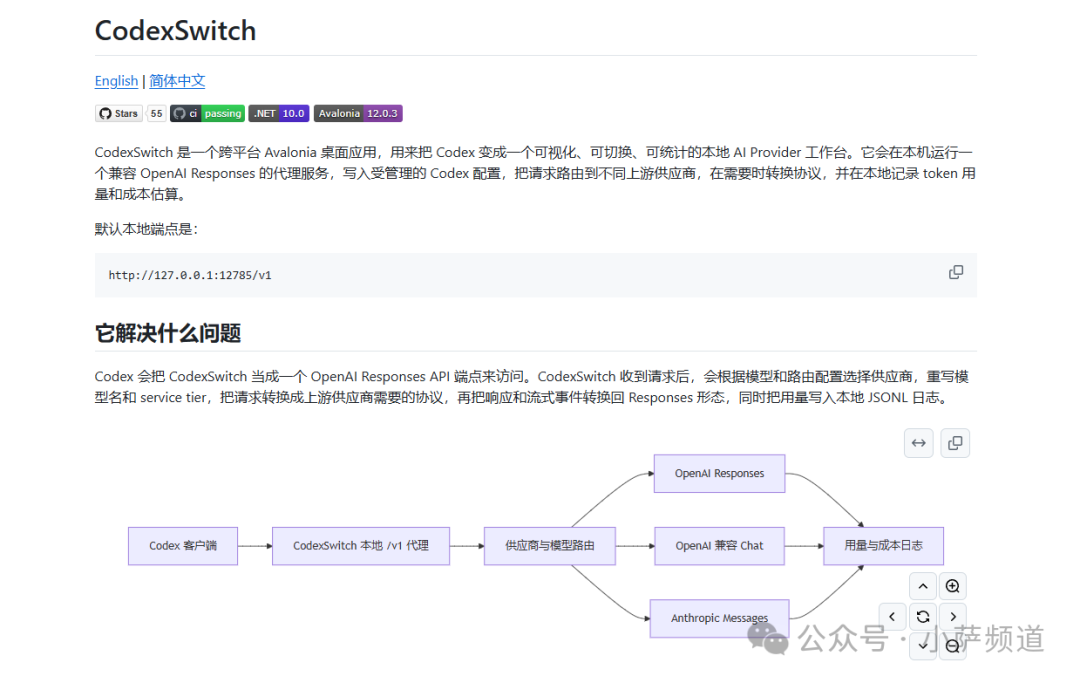The height and width of the screenshot is (683, 1080).
Task: Copy the mermaid diagram source
Action: coord(955,443)
